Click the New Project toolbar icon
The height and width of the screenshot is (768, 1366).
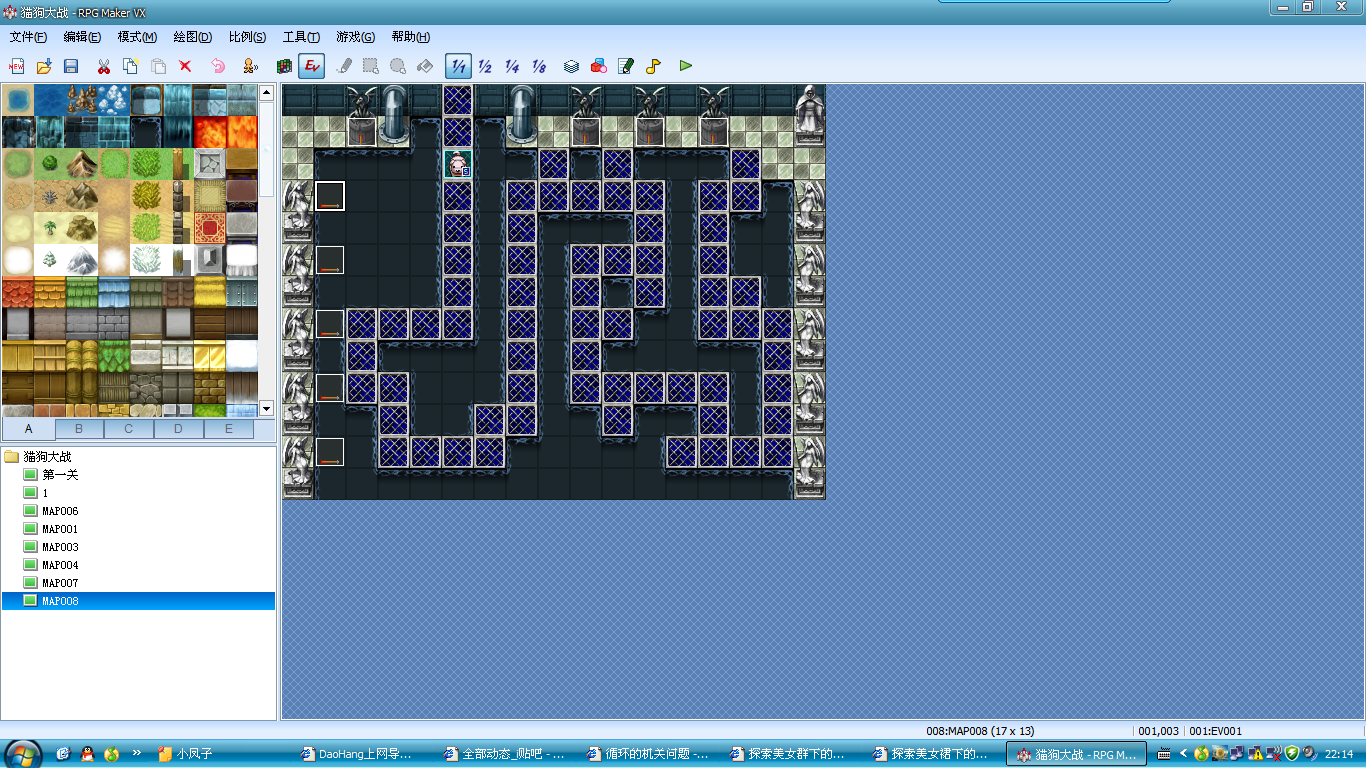(17, 66)
